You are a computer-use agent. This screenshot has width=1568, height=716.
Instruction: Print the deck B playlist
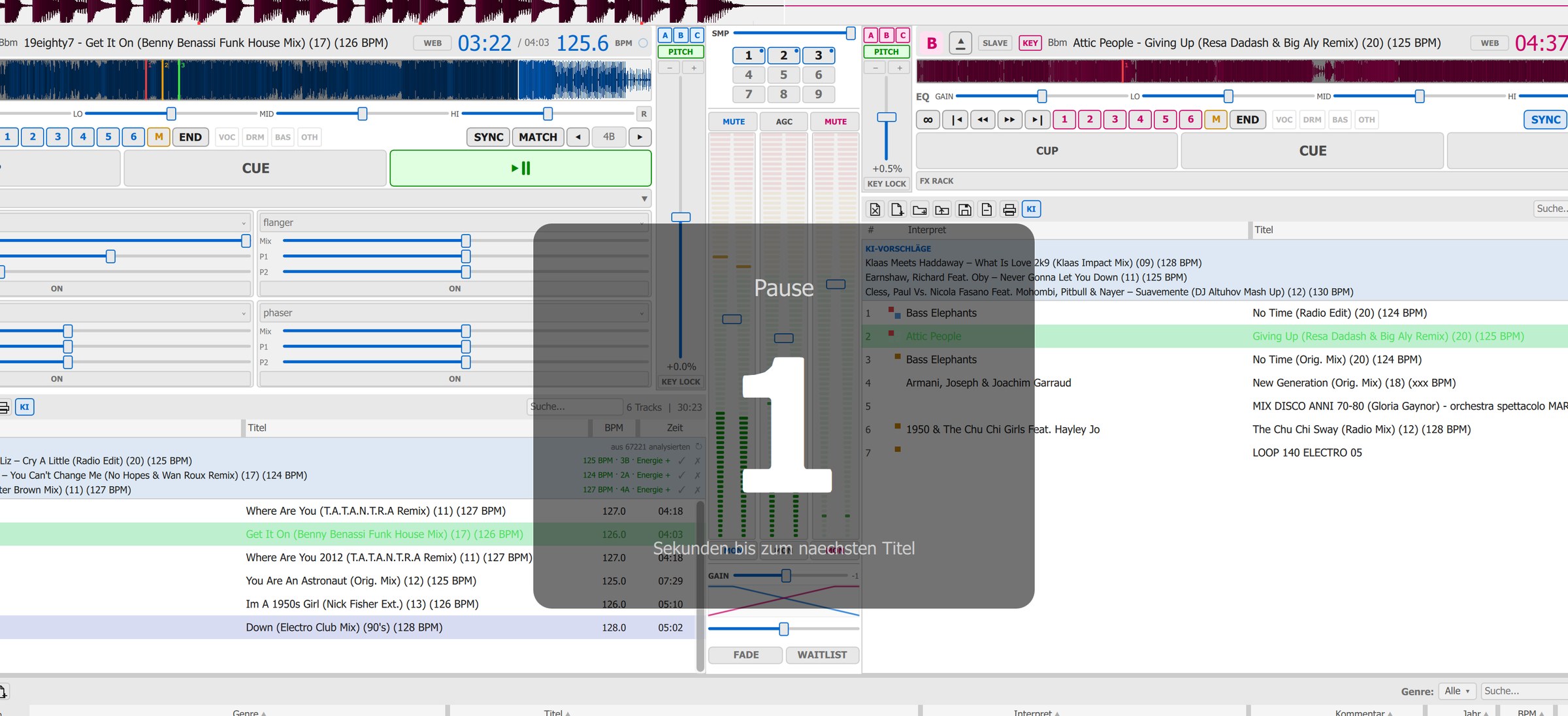[1009, 209]
